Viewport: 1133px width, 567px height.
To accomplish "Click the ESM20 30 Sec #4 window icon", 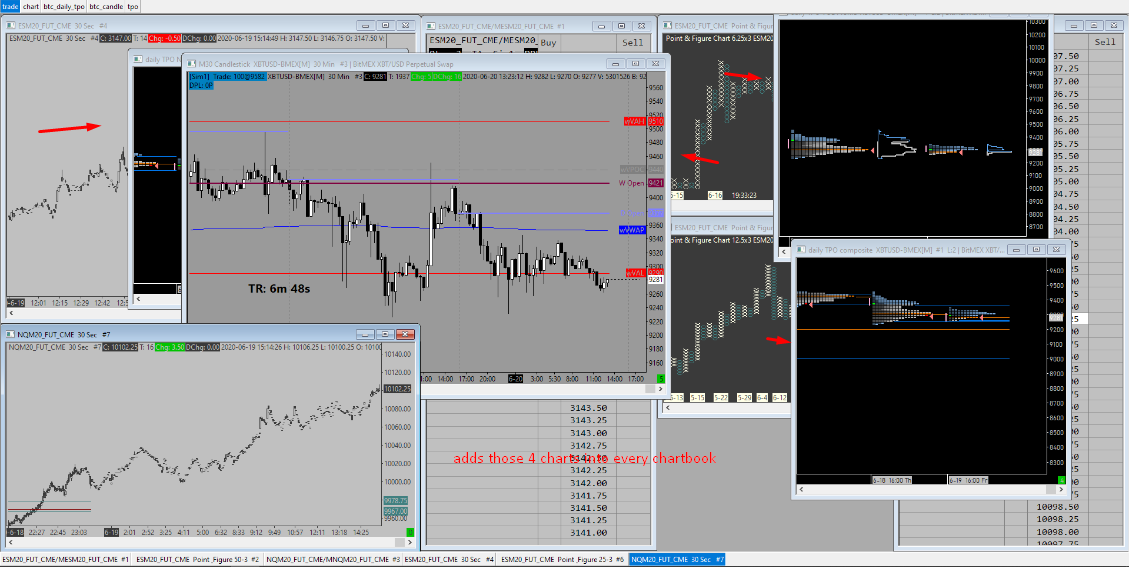I will click(x=12, y=26).
